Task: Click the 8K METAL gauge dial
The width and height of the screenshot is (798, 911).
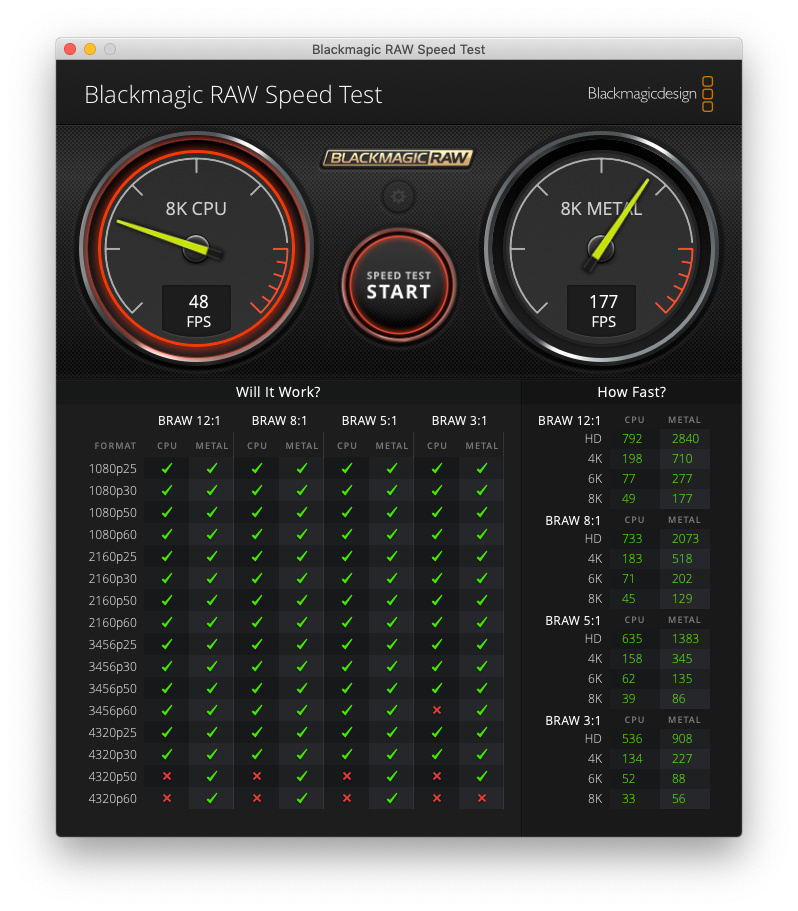Action: pyautogui.click(x=601, y=249)
